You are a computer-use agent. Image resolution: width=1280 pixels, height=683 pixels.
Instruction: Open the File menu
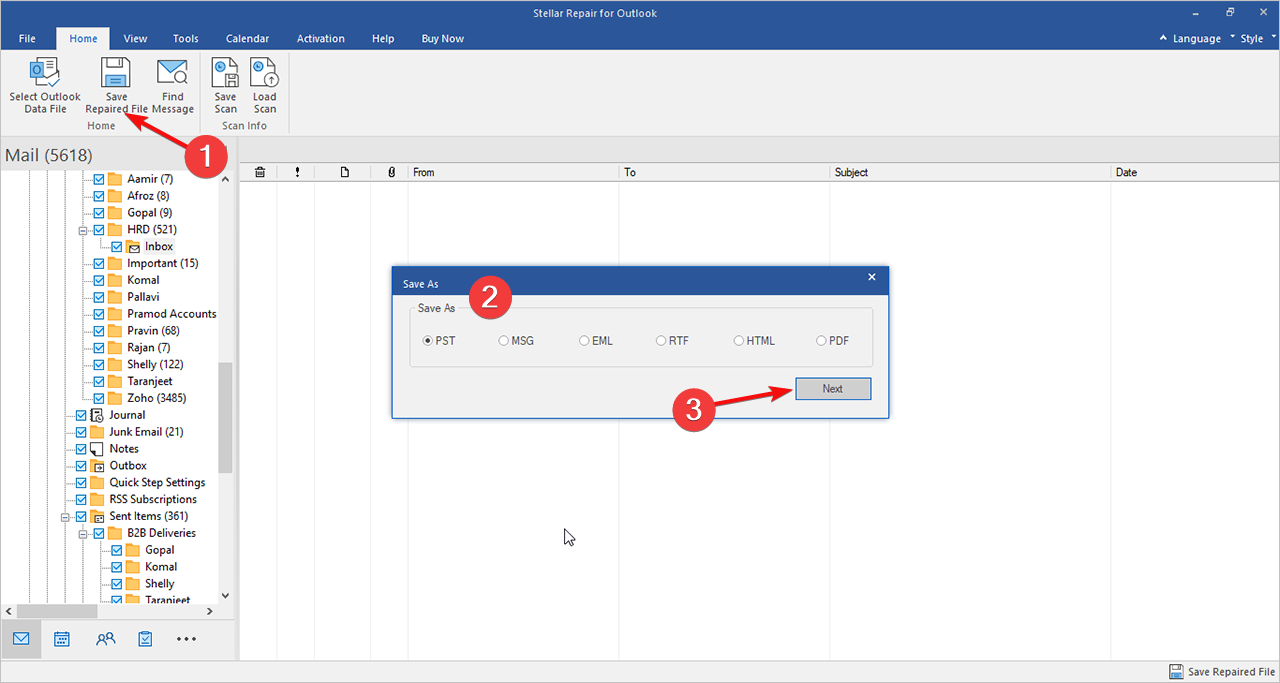pyautogui.click(x=27, y=38)
